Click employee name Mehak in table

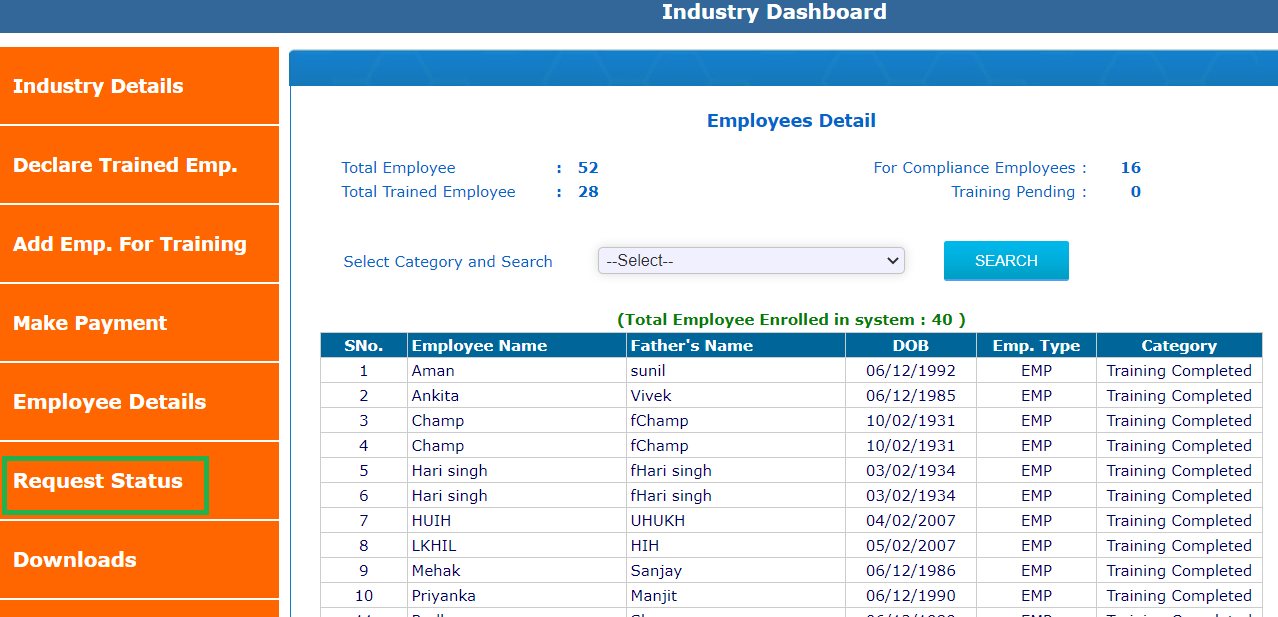click(433, 571)
